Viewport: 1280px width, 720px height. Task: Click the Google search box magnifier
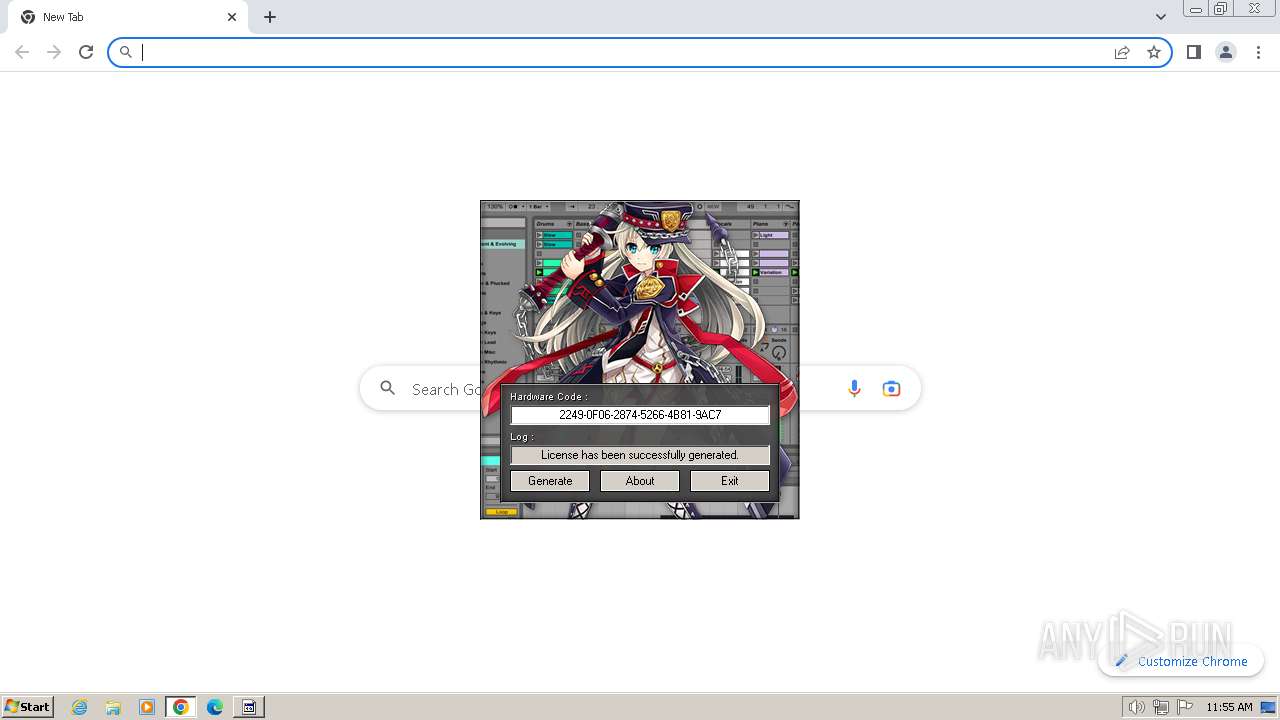[x=388, y=388]
